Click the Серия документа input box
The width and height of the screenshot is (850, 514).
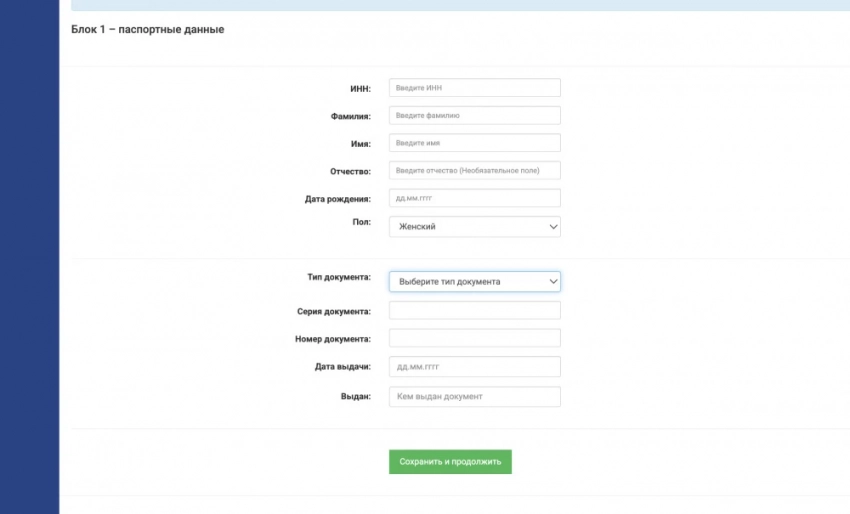tap(474, 310)
